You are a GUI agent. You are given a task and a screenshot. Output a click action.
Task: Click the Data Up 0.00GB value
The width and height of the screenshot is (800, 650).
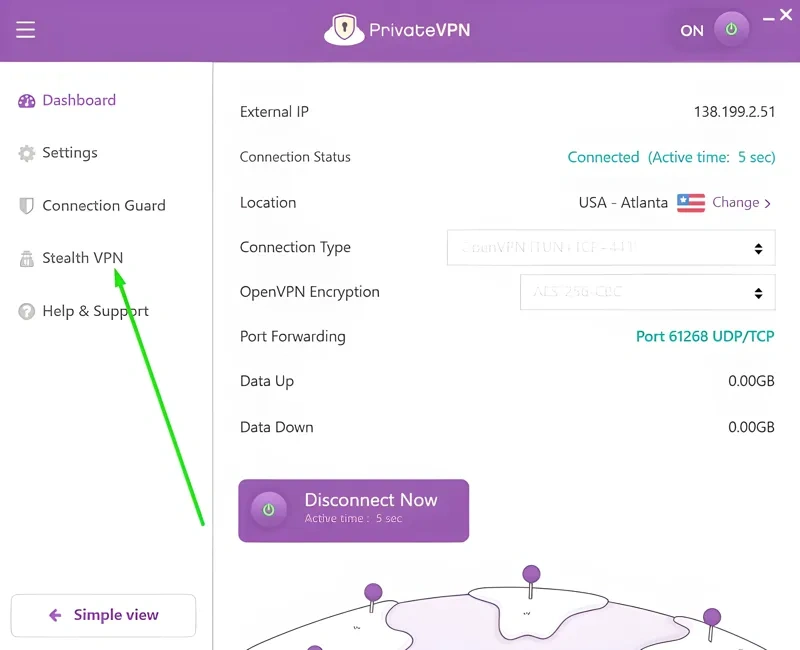(751, 381)
